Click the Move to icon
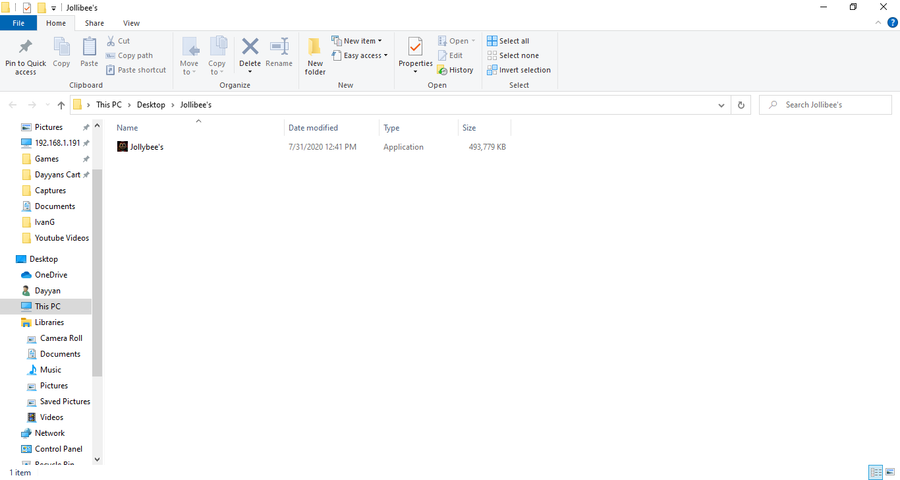This screenshot has width=900, height=480. 189,47
